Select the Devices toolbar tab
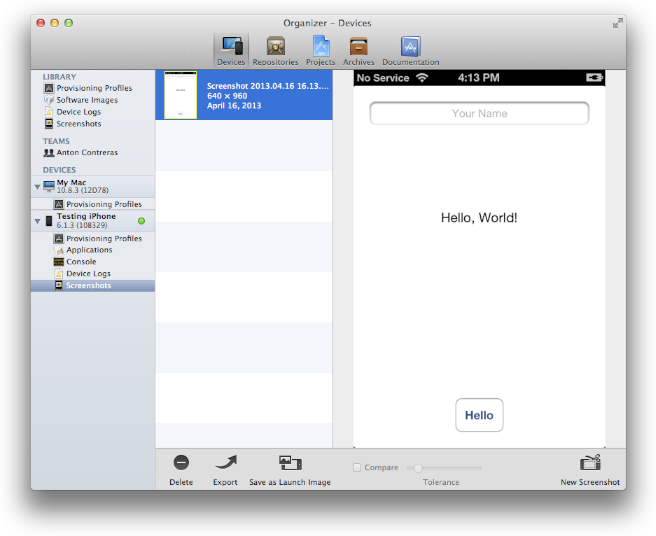Screen dimensions: 656x536 click(231, 48)
